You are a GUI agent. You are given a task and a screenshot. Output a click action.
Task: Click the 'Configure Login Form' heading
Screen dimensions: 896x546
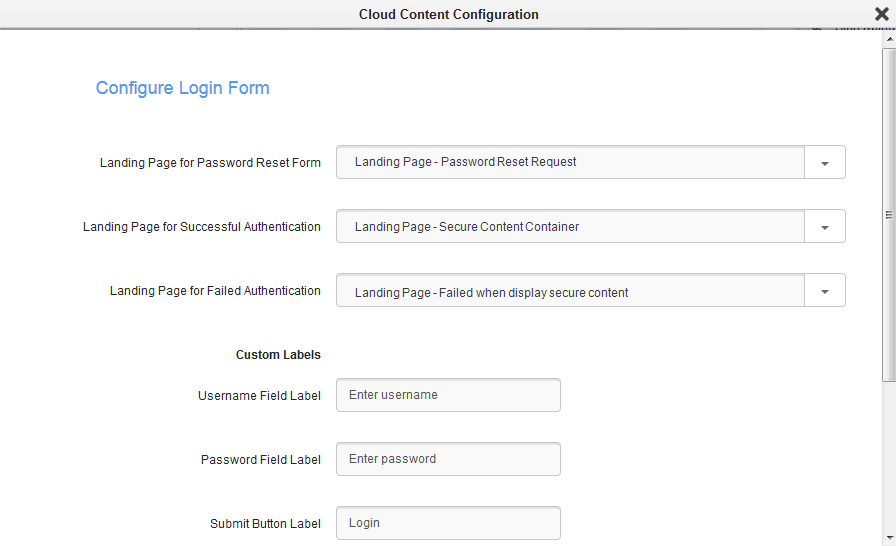point(183,88)
